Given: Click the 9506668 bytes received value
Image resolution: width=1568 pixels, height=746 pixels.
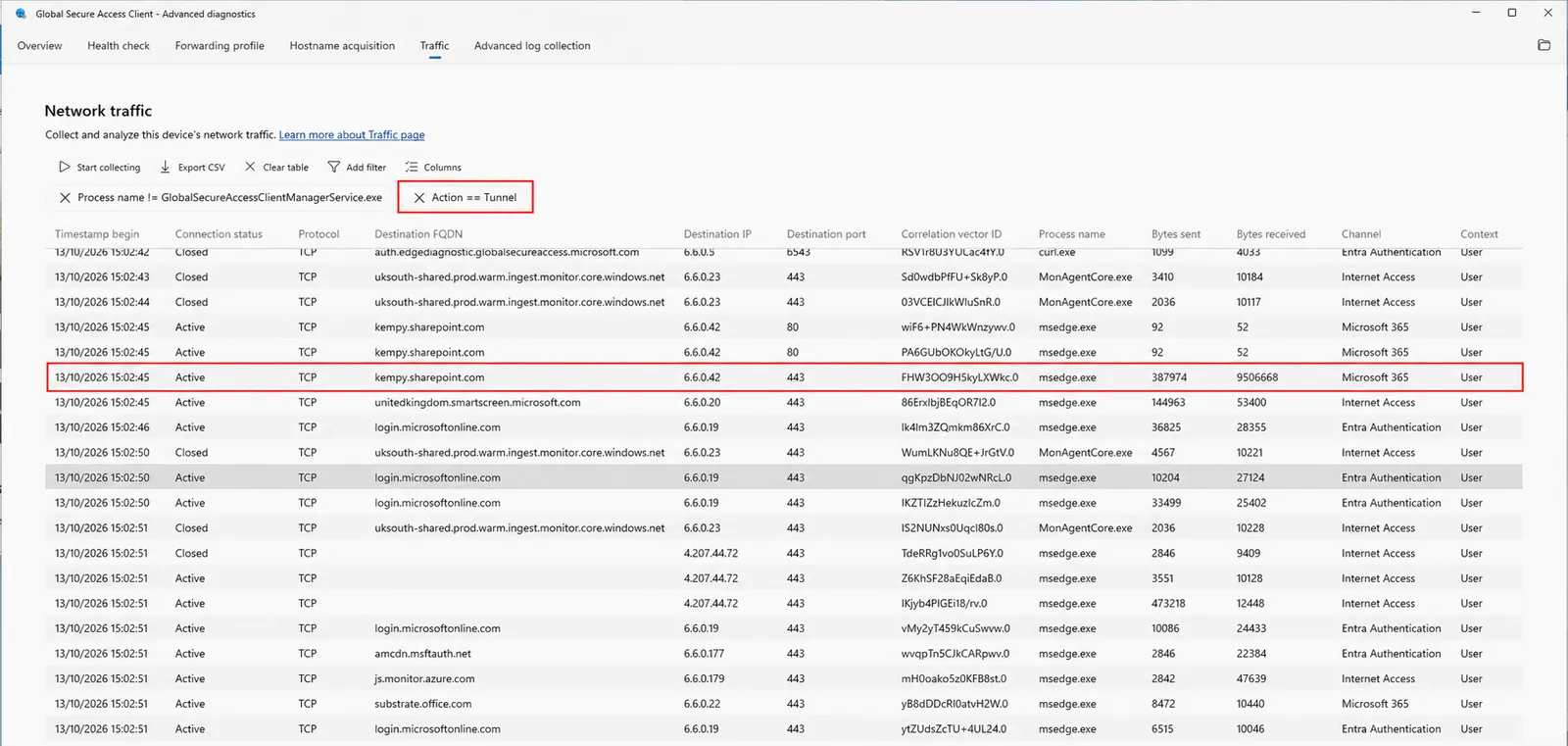Looking at the screenshot, I should point(1257,377).
